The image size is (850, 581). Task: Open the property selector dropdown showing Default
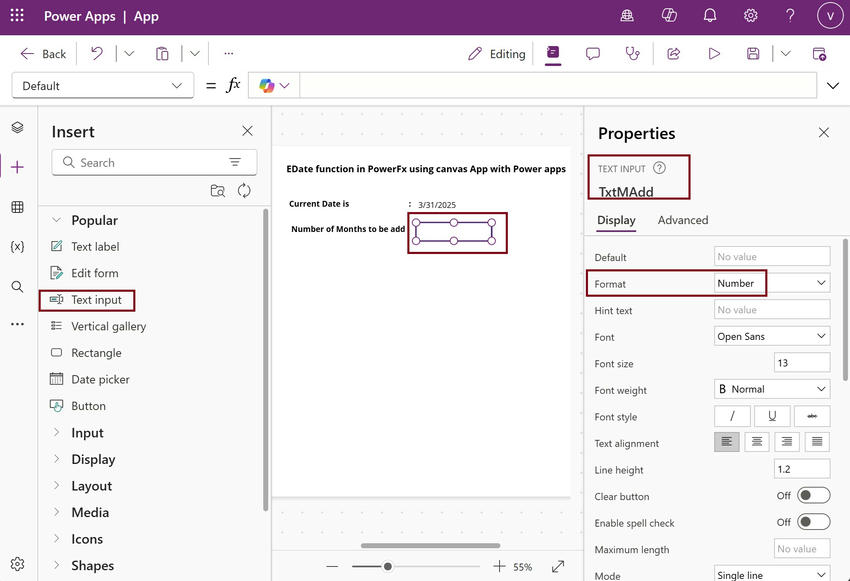[102, 86]
